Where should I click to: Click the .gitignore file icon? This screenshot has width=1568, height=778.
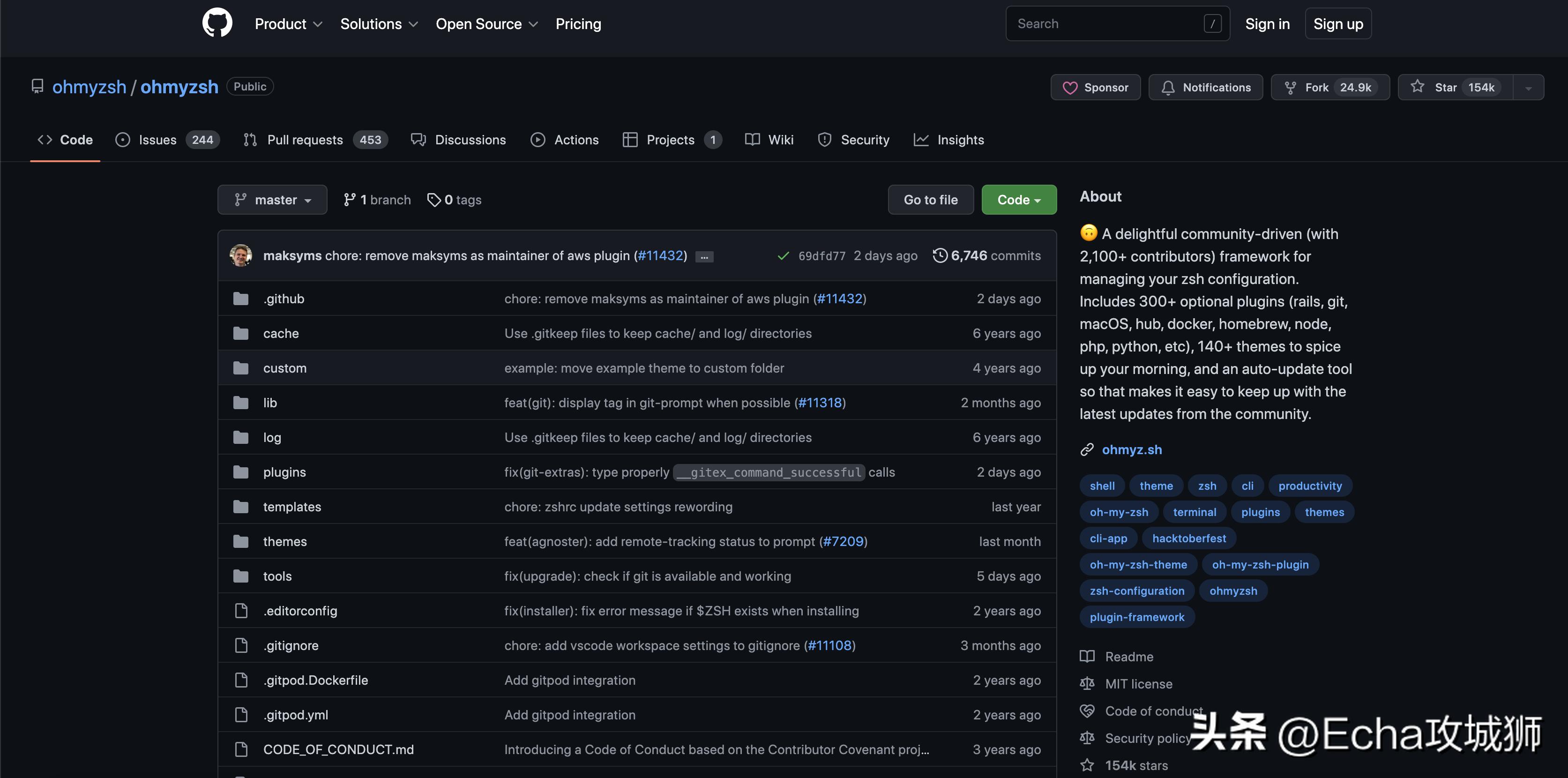241,645
